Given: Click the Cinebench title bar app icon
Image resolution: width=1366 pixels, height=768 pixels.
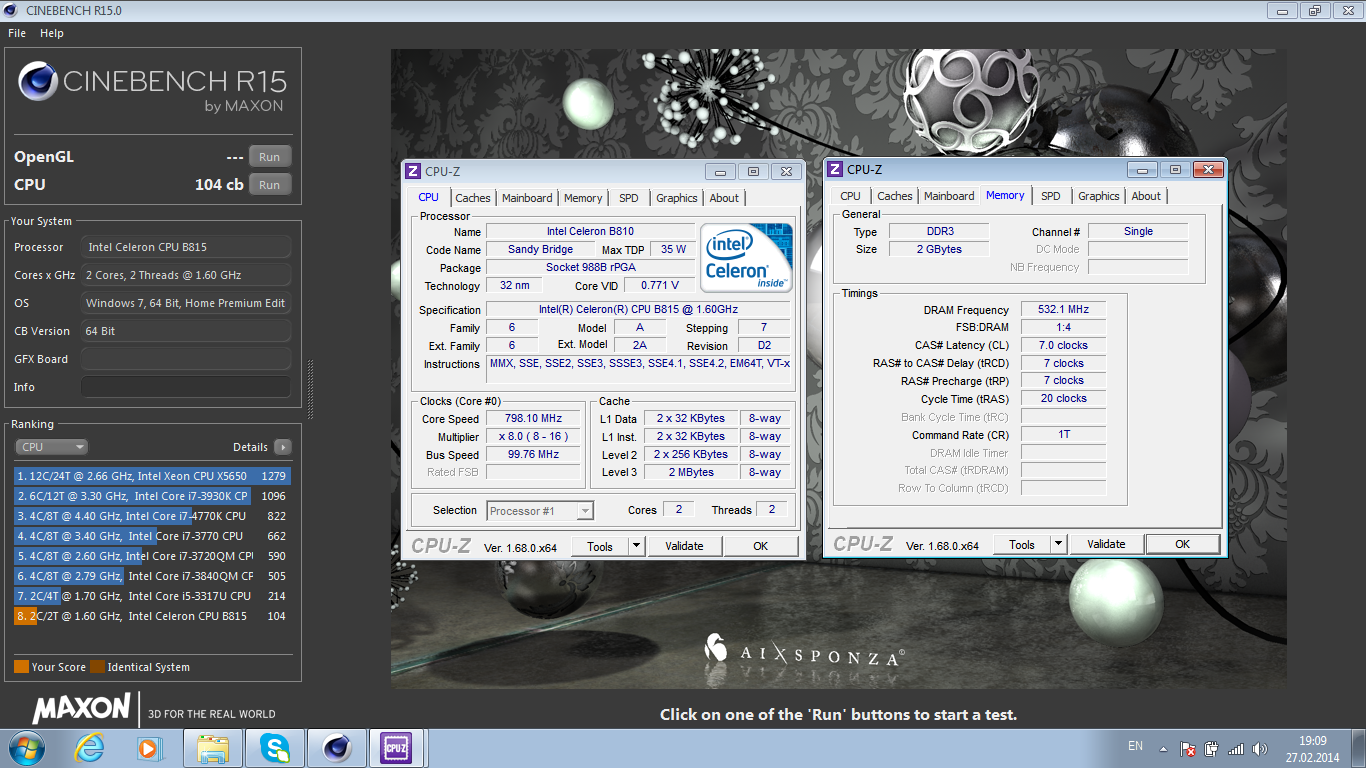Looking at the screenshot, I should tap(11, 10).
